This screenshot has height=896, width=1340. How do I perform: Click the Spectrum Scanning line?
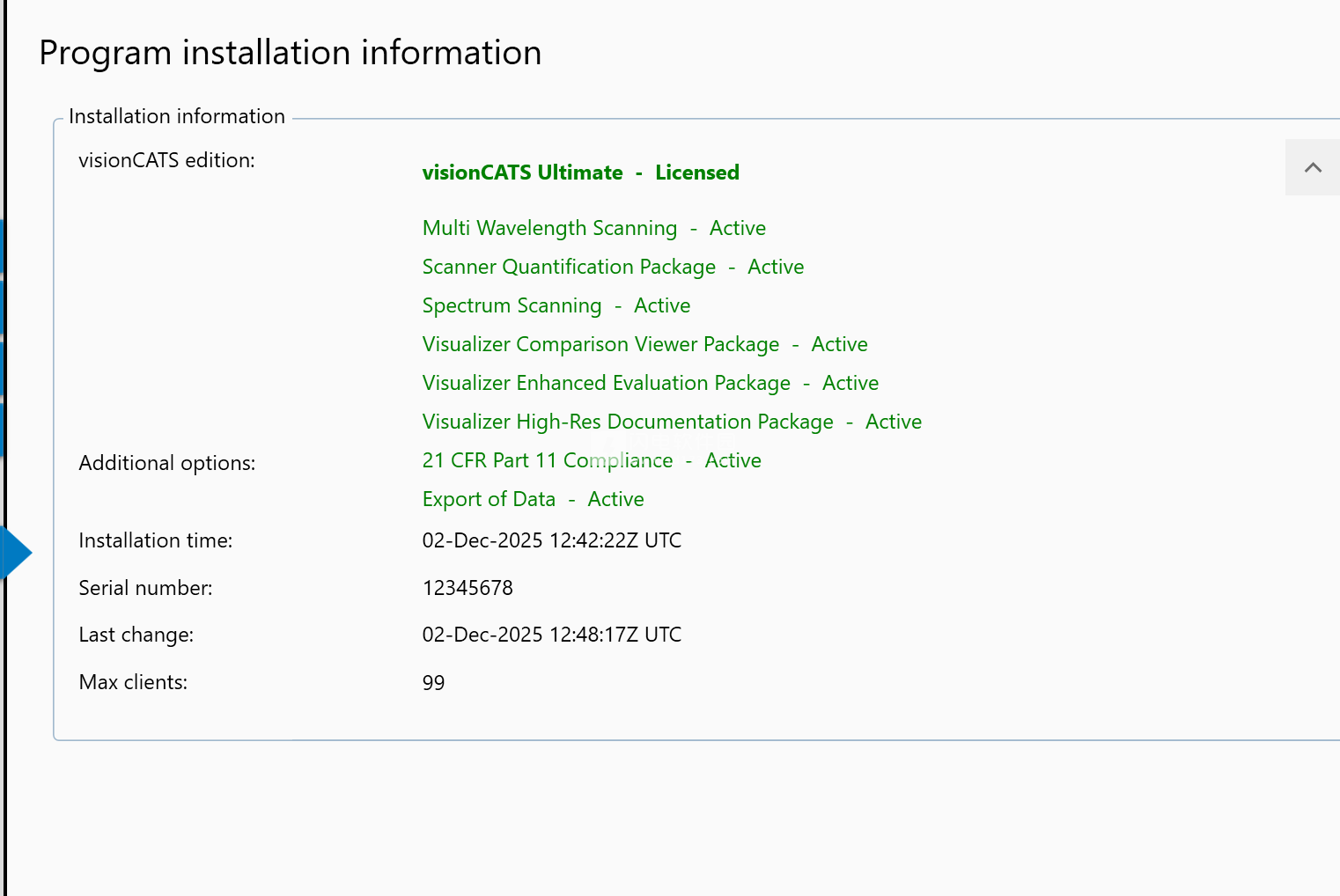coord(556,305)
